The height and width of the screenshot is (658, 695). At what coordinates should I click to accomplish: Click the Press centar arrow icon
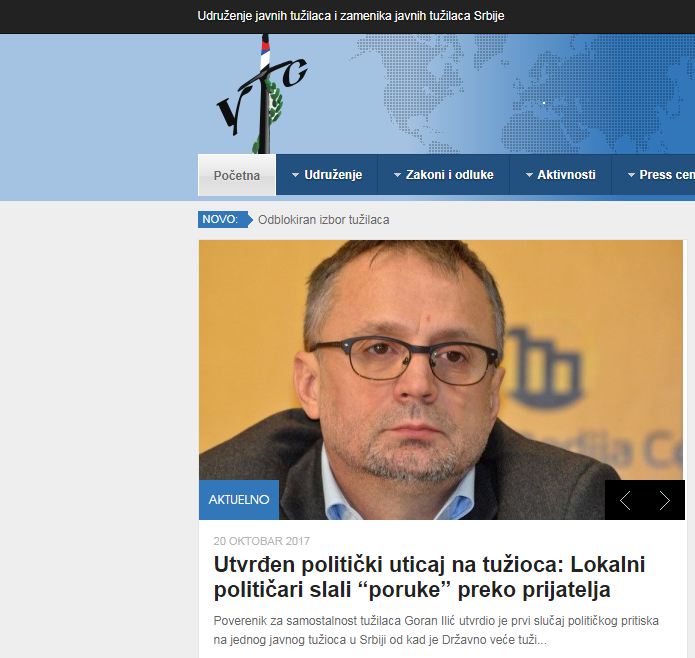[x=631, y=175]
